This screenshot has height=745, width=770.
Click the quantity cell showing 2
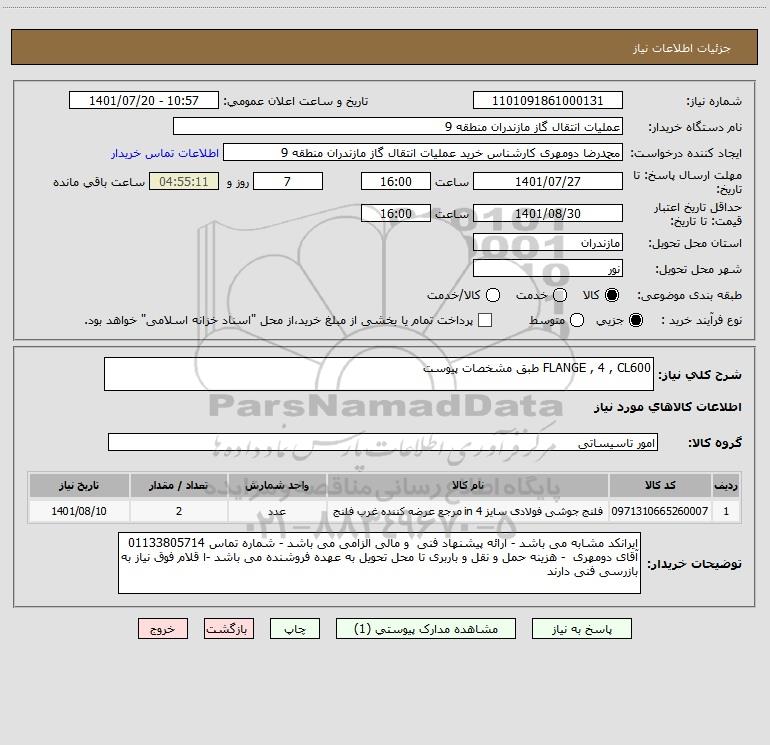179,511
